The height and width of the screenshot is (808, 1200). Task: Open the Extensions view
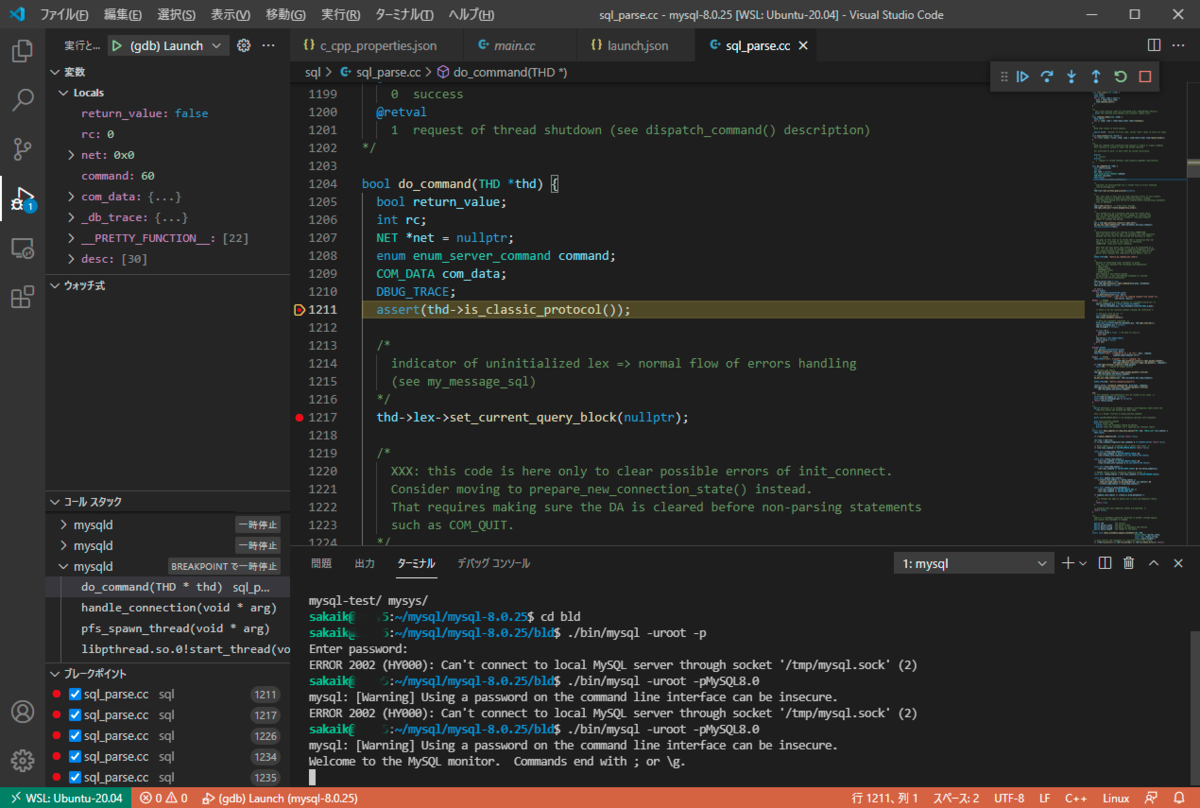(22, 297)
